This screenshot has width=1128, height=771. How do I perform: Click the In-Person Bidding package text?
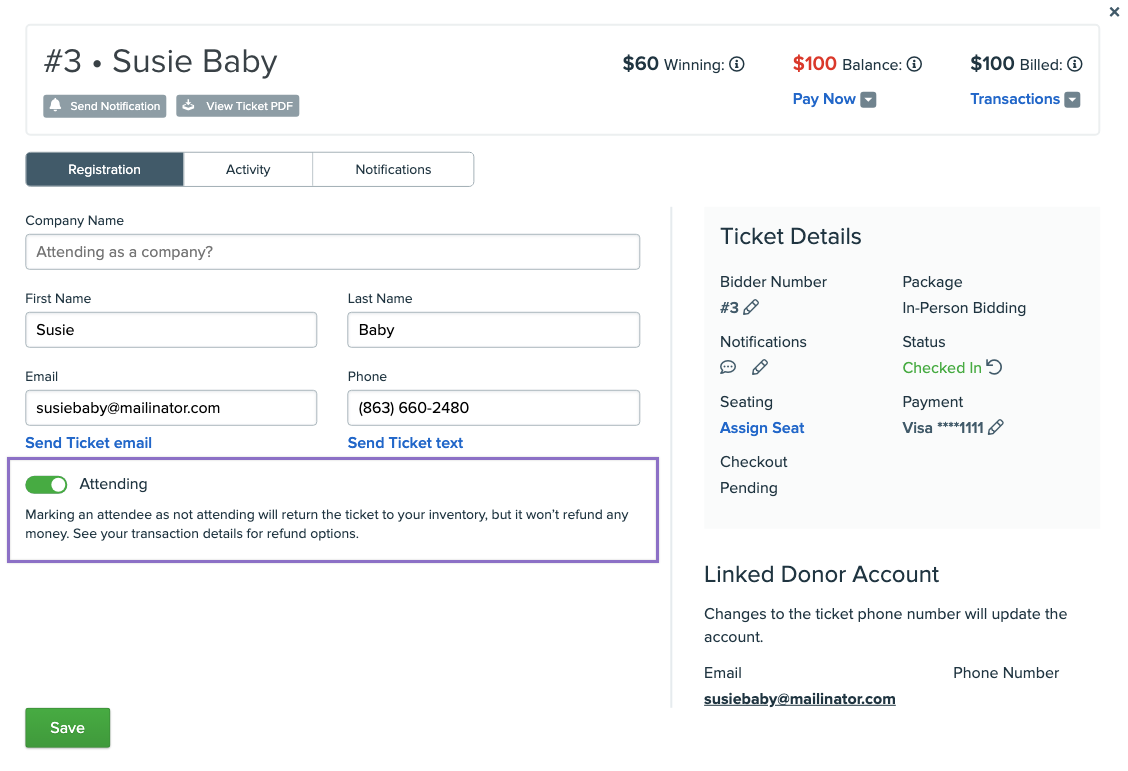tap(964, 308)
